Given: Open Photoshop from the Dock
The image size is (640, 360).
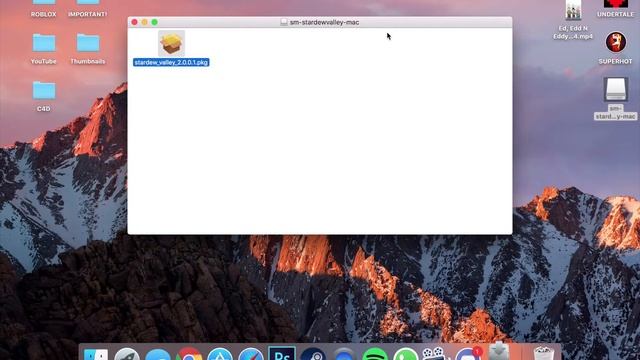Looking at the screenshot, I should coord(282,353).
